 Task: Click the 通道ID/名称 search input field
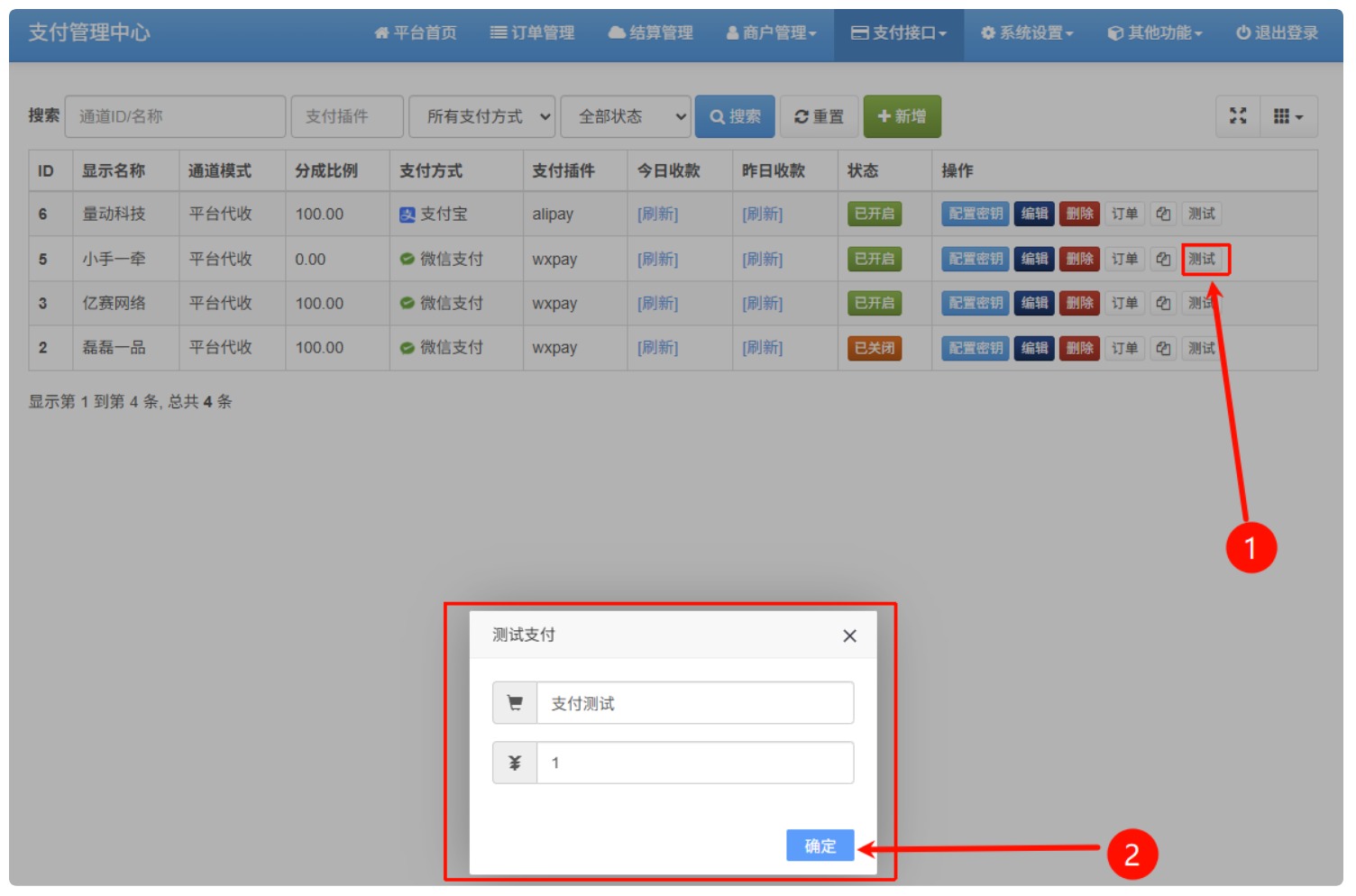click(174, 115)
